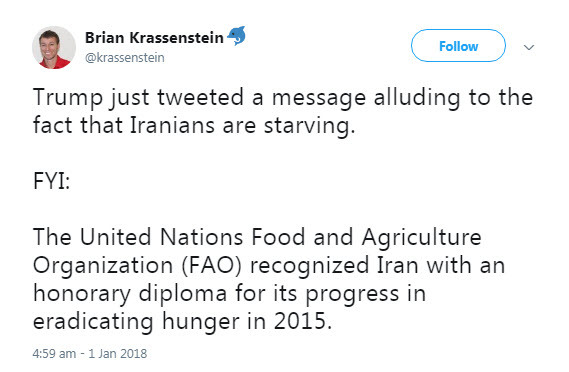569x372 pixels.
Task: Open the Brian Krassenstein display name link
Action: click(154, 38)
